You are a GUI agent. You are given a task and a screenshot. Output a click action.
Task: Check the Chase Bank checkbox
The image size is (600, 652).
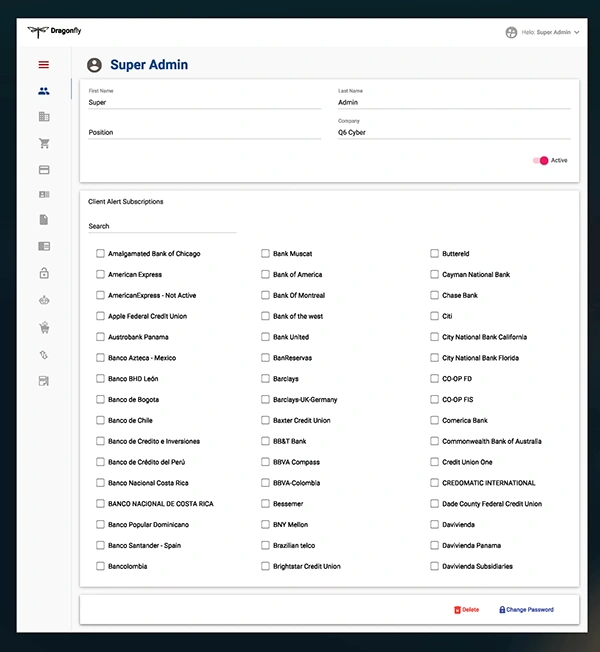[x=434, y=295]
